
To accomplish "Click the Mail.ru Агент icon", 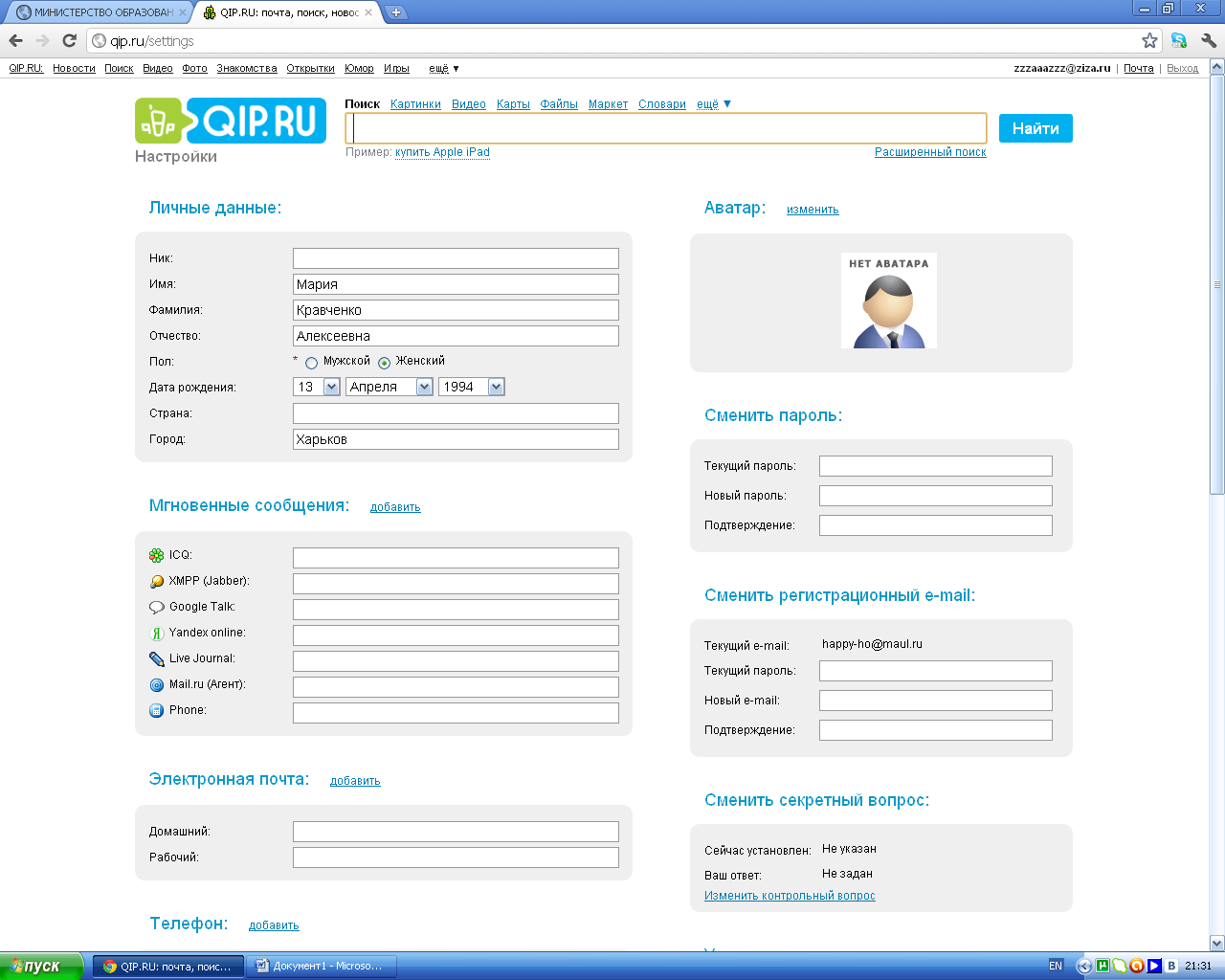I will (x=157, y=684).
